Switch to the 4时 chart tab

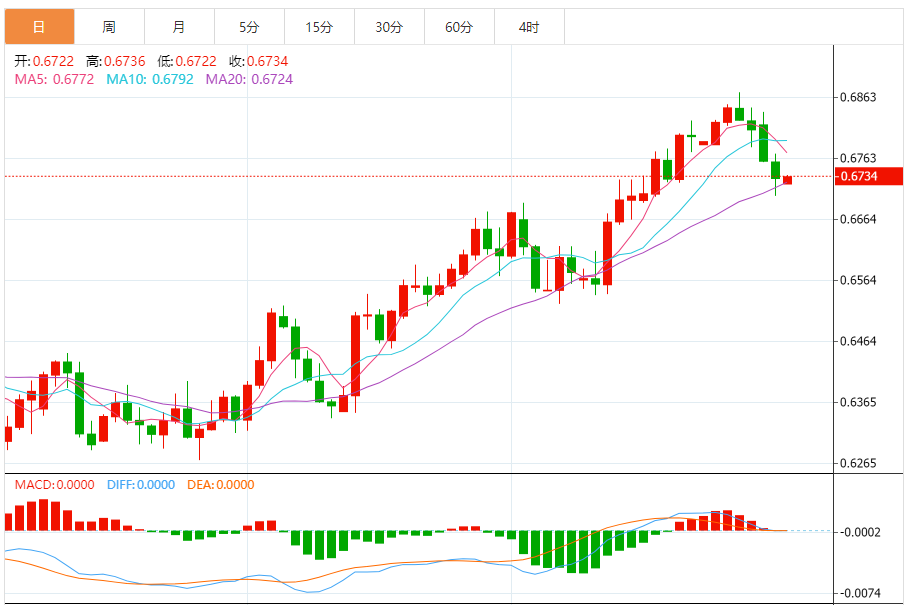coord(529,27)
